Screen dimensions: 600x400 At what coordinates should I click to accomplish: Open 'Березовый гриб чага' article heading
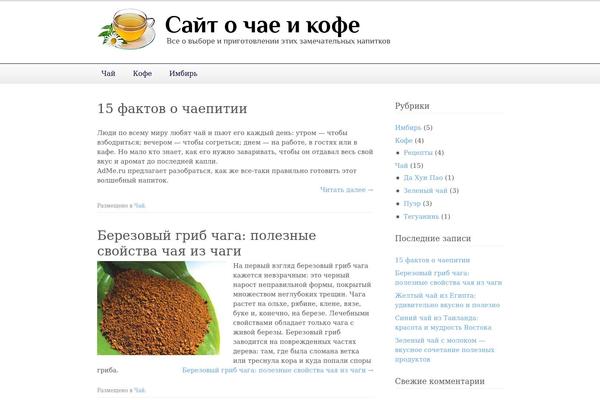point(207,243)
